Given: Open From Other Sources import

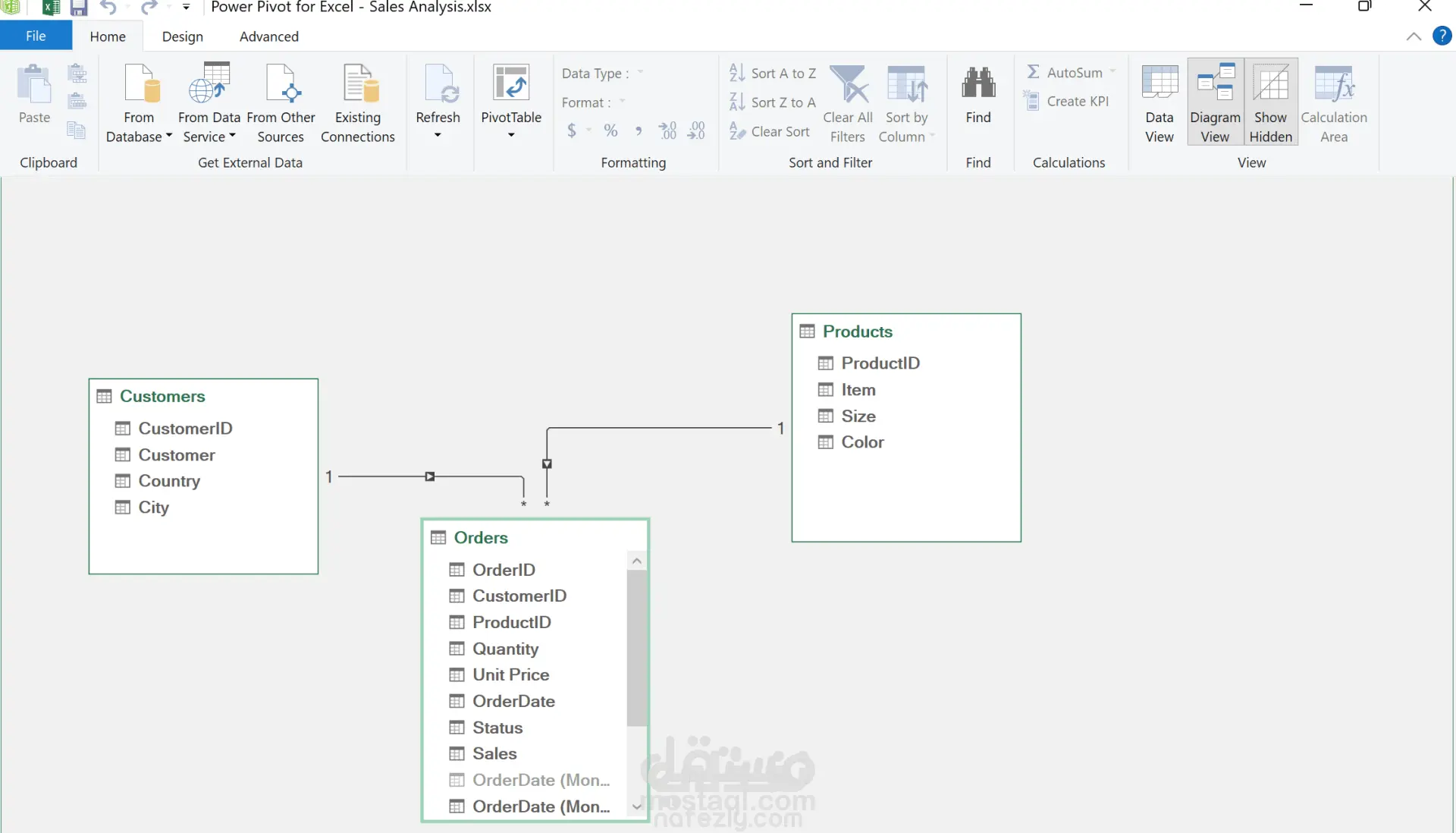Looking at the screenshot, I should click(281, 104).
